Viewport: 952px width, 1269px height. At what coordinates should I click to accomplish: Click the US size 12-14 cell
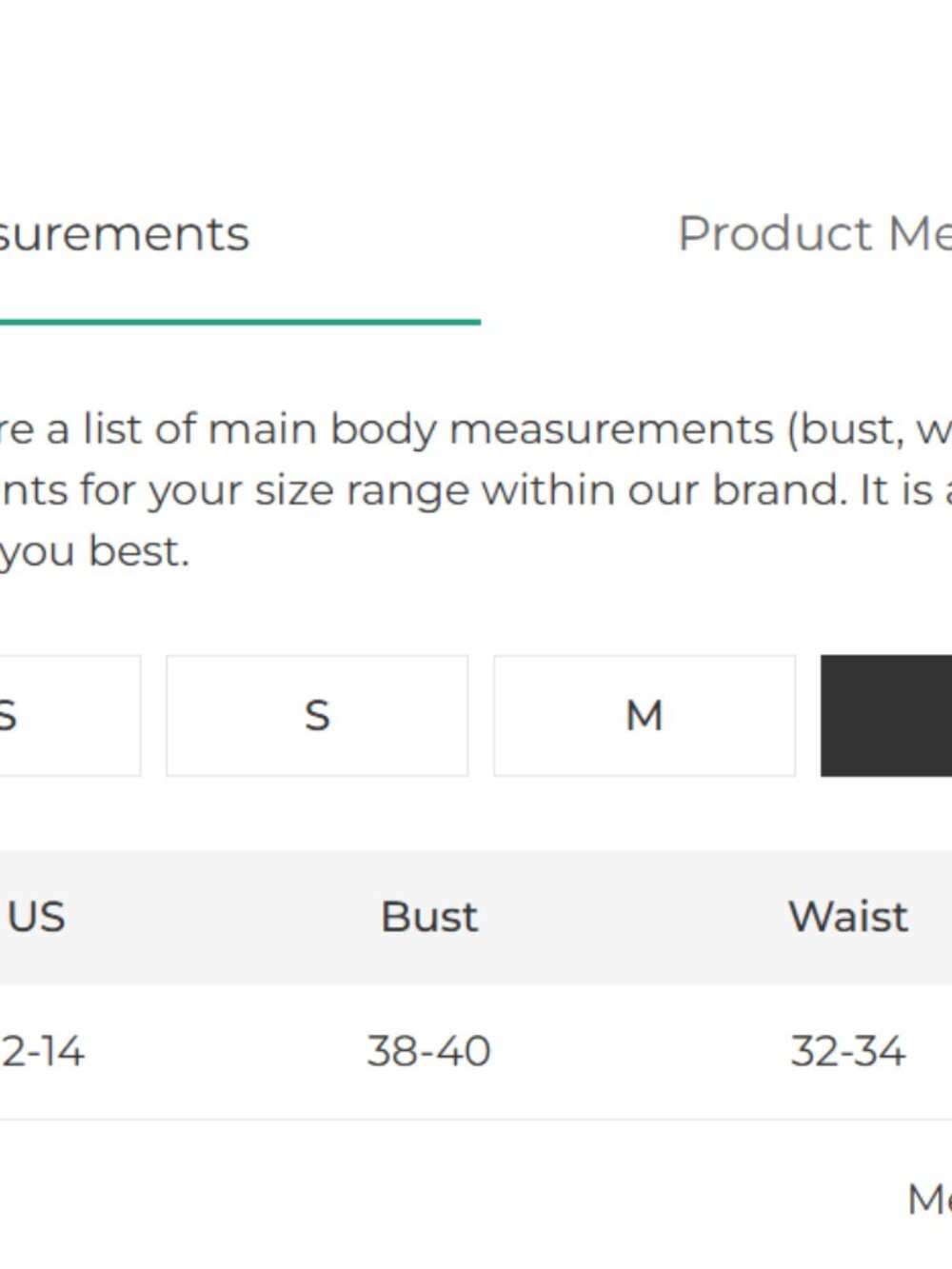pyautogui.click(x=43, y=1052)
